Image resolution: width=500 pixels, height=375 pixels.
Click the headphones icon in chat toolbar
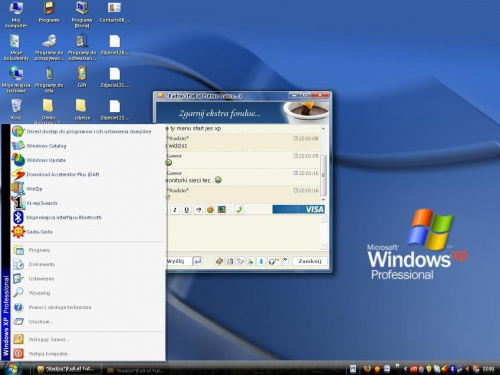click(x=273, y=261)
